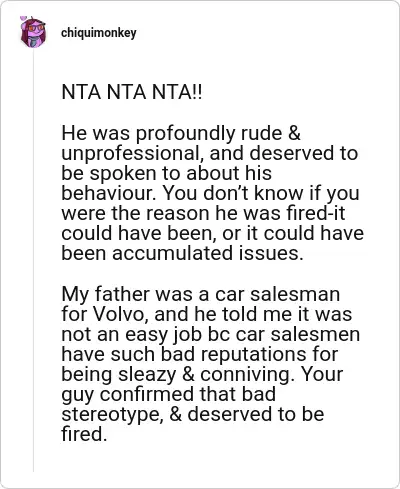Click the hyphenated text 'fired-it'
The image size is (400, 489).
point(316,213)
